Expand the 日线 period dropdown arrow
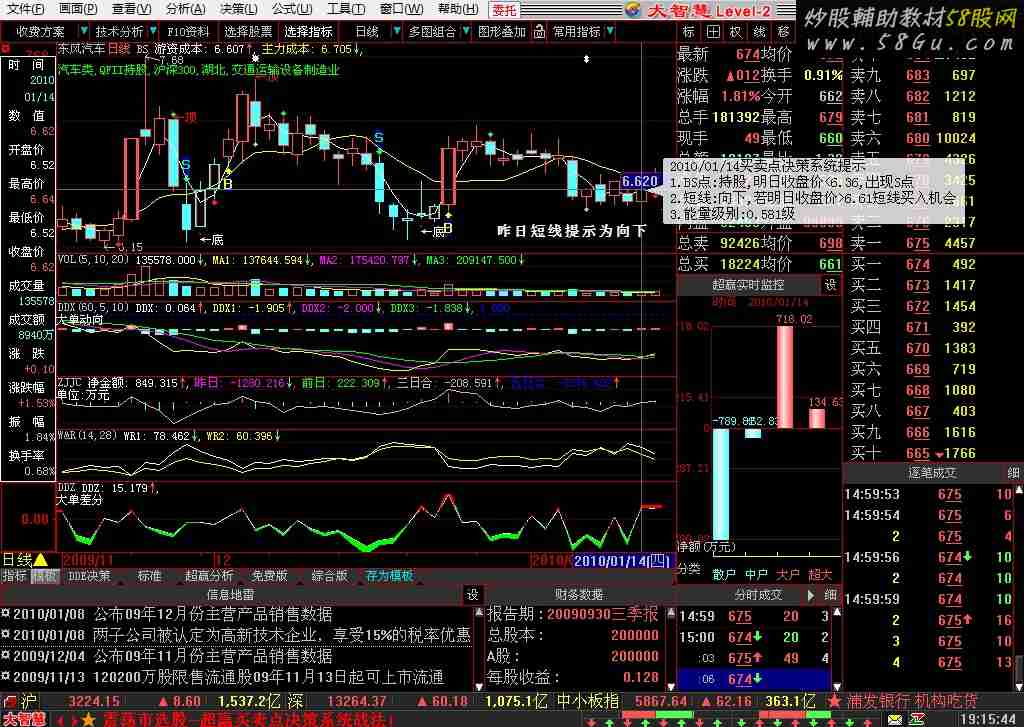 pyautogui.click(x=396, y=31)
